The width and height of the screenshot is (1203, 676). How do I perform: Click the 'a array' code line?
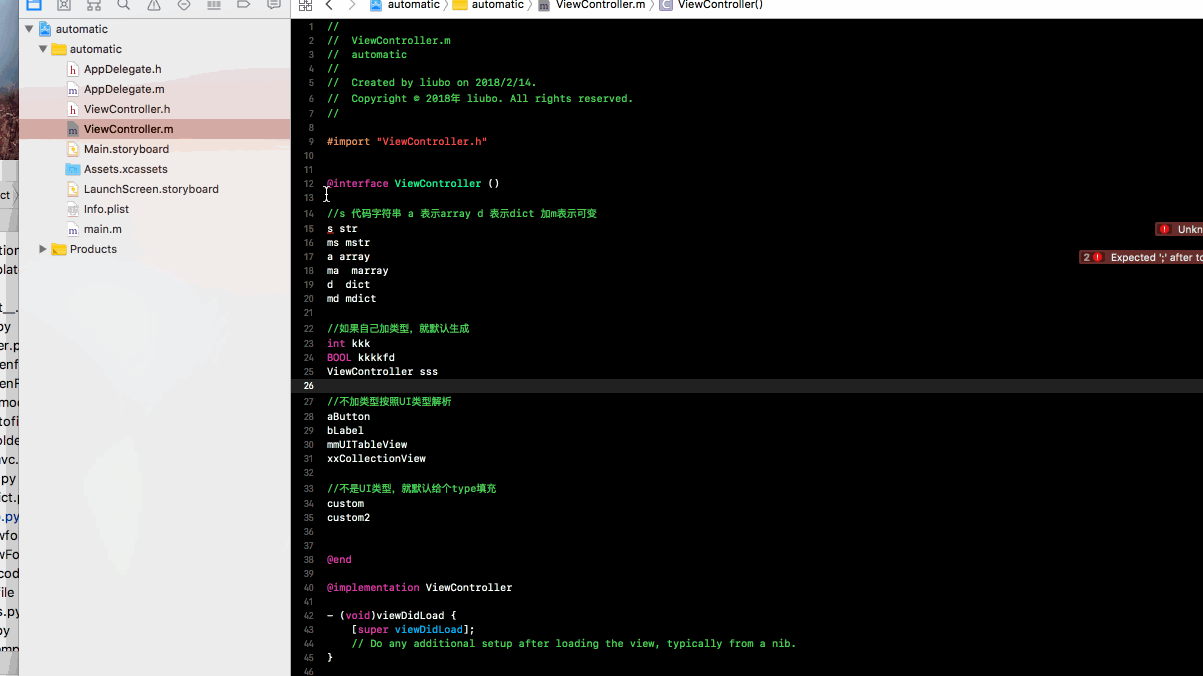[x=348, y=257]
